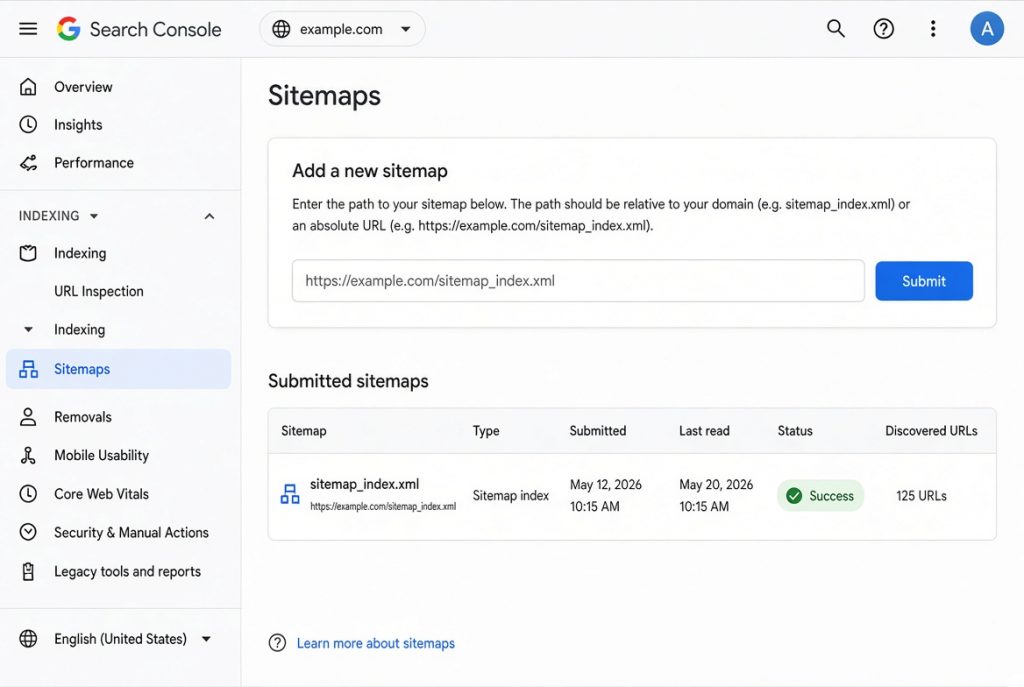1024x687 pixels.
Task: Click the Discovered URLs column header
Action: coord(931,431)
